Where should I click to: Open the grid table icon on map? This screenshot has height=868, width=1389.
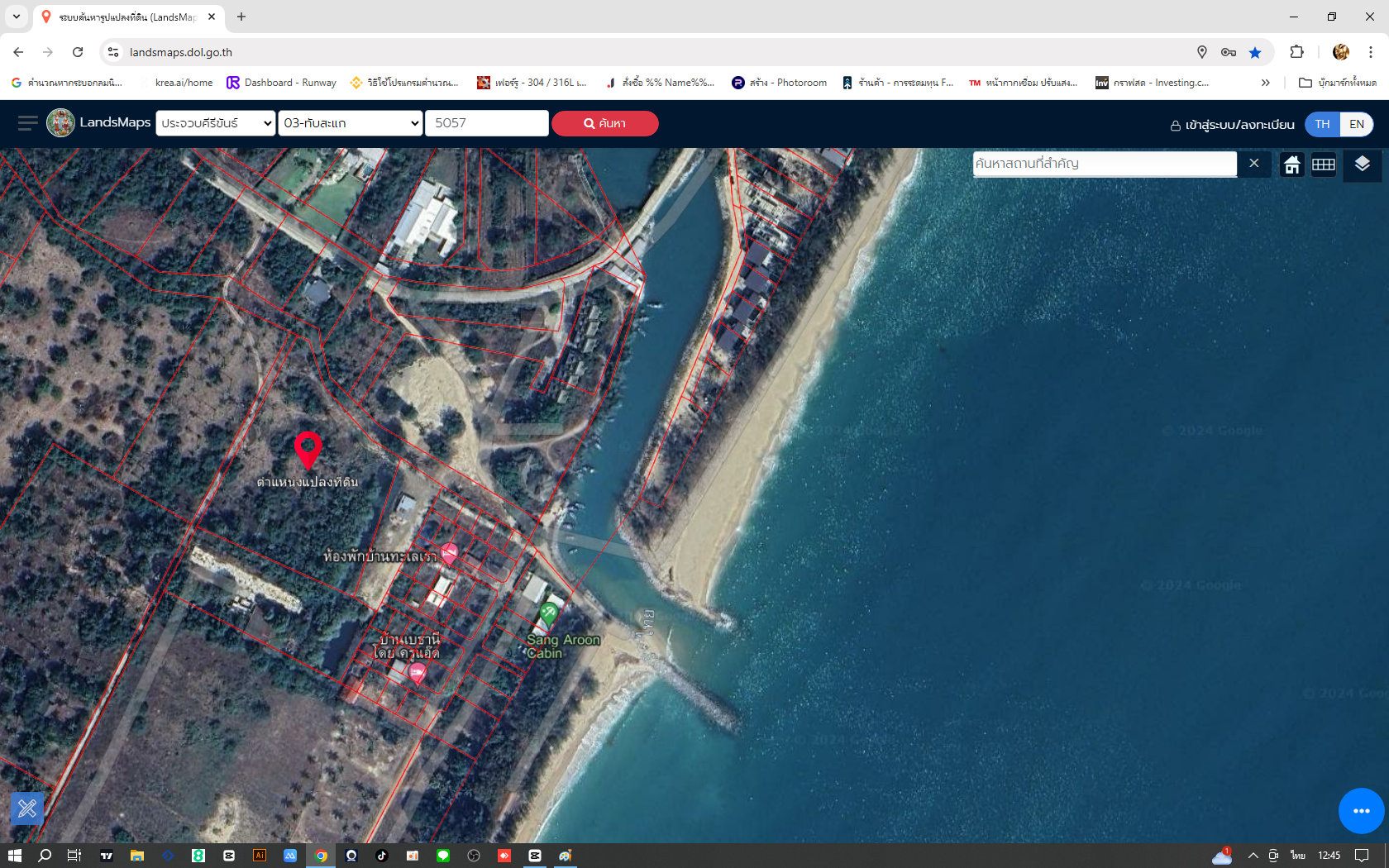pyautogui.click(x=1323, y=165)
